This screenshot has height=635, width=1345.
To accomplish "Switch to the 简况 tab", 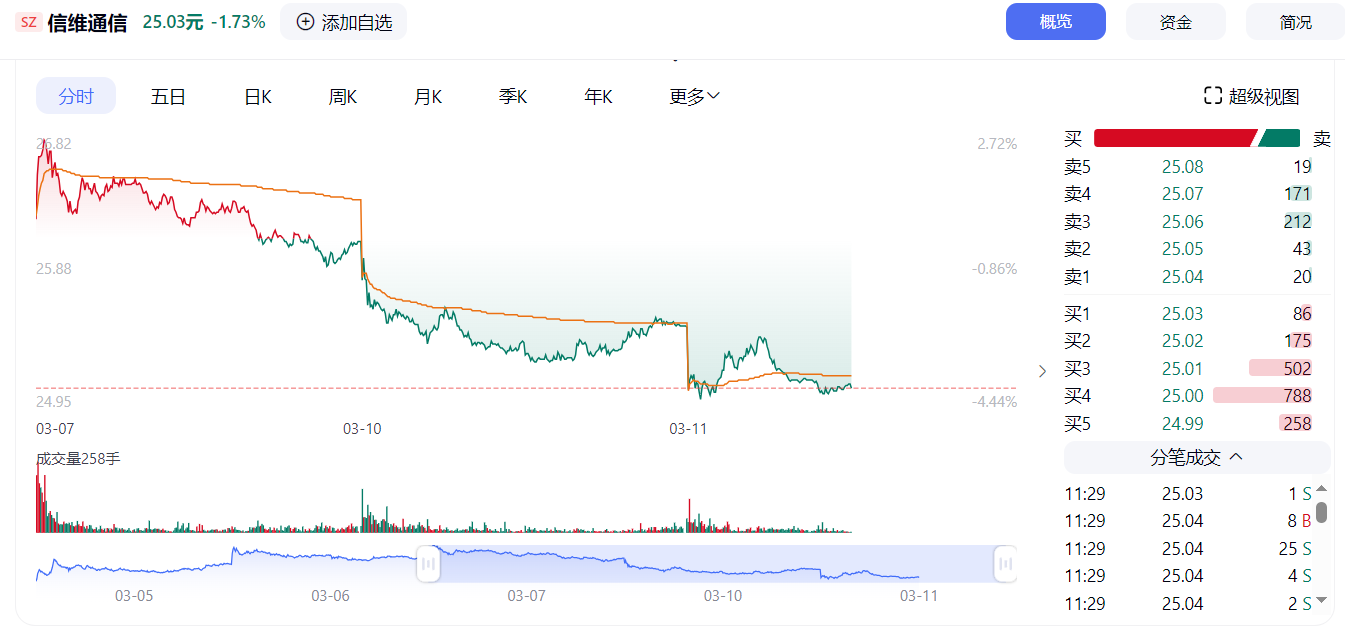I will pos(1294,21).
